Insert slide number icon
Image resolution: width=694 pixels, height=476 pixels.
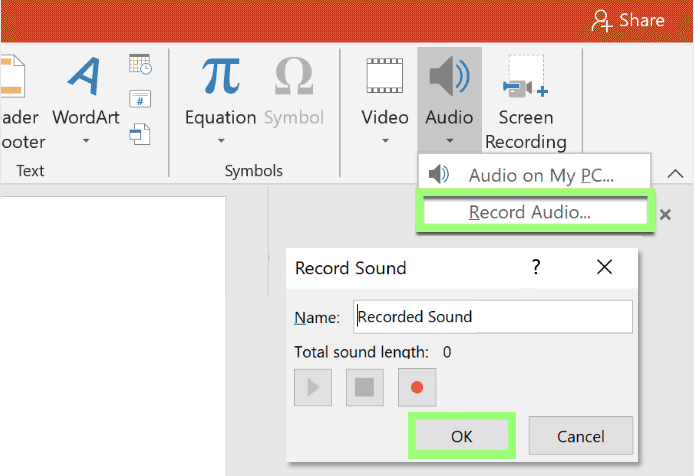tap(140, 99)
